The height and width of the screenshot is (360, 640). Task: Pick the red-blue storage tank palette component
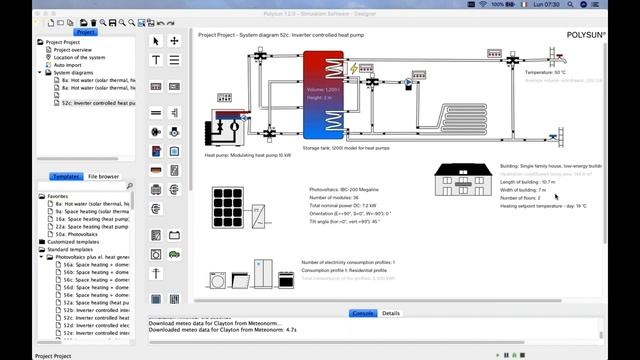156,151
